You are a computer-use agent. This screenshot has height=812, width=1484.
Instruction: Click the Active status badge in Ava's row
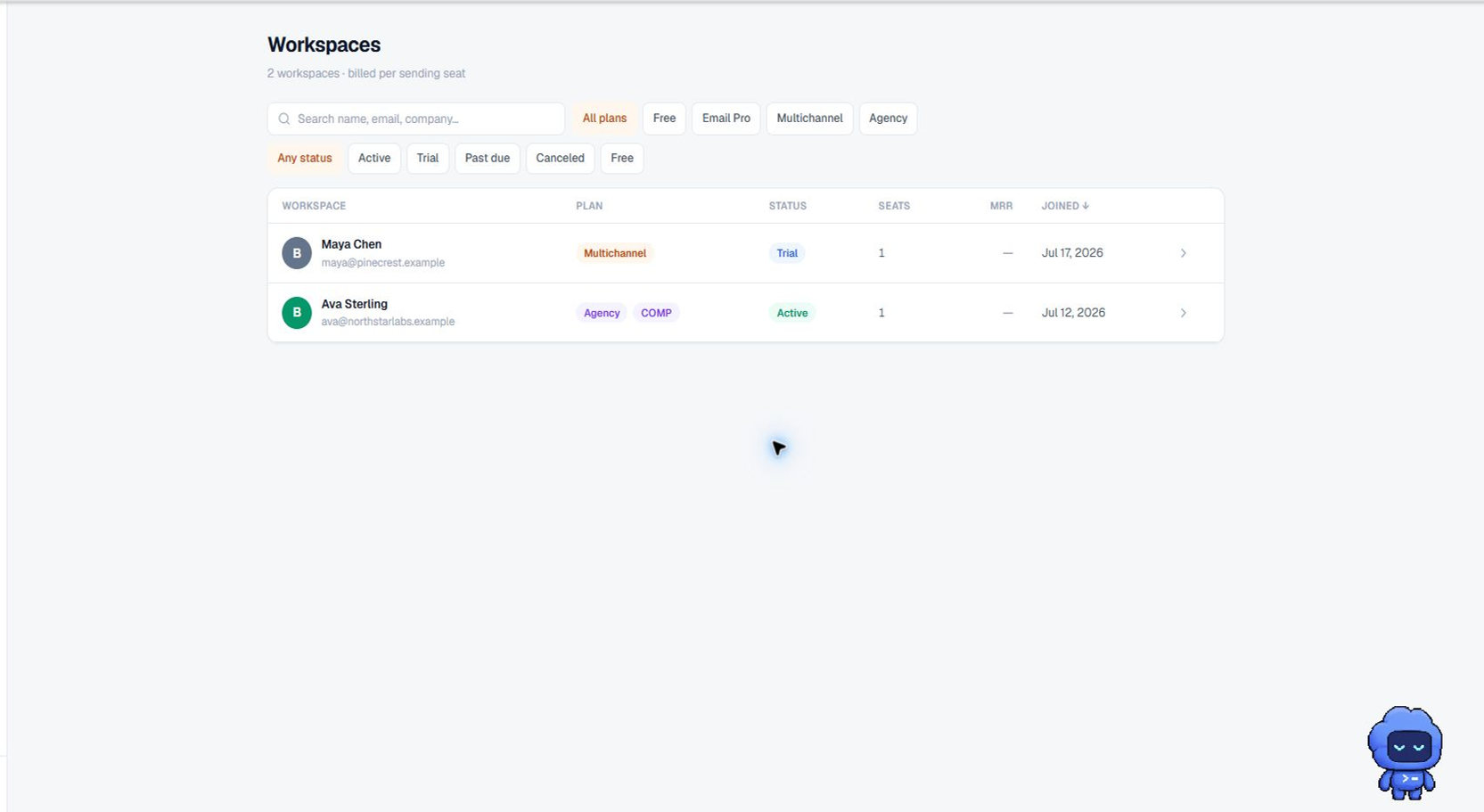[x=792, y=313]
